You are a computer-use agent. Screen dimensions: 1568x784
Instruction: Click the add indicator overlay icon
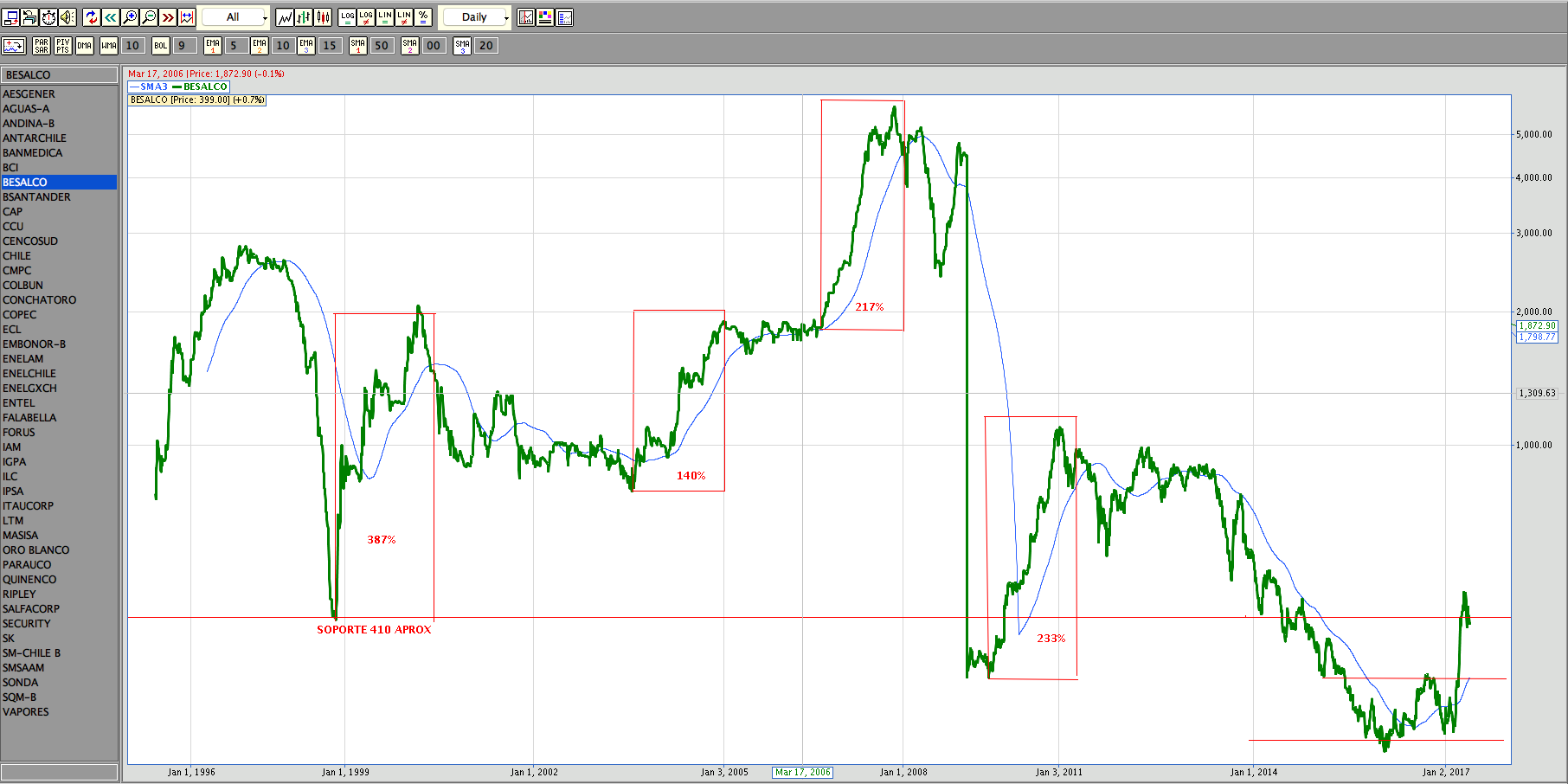click(x=15, y=46)
